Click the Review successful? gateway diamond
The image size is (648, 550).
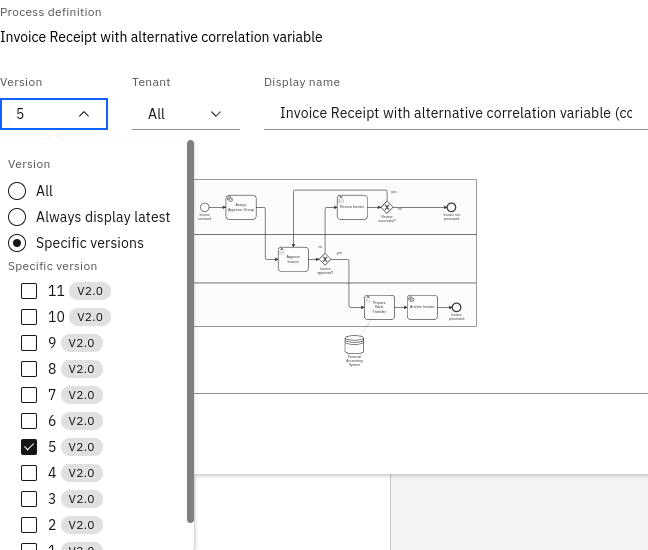pyautogui.click(x=387, y=207)
